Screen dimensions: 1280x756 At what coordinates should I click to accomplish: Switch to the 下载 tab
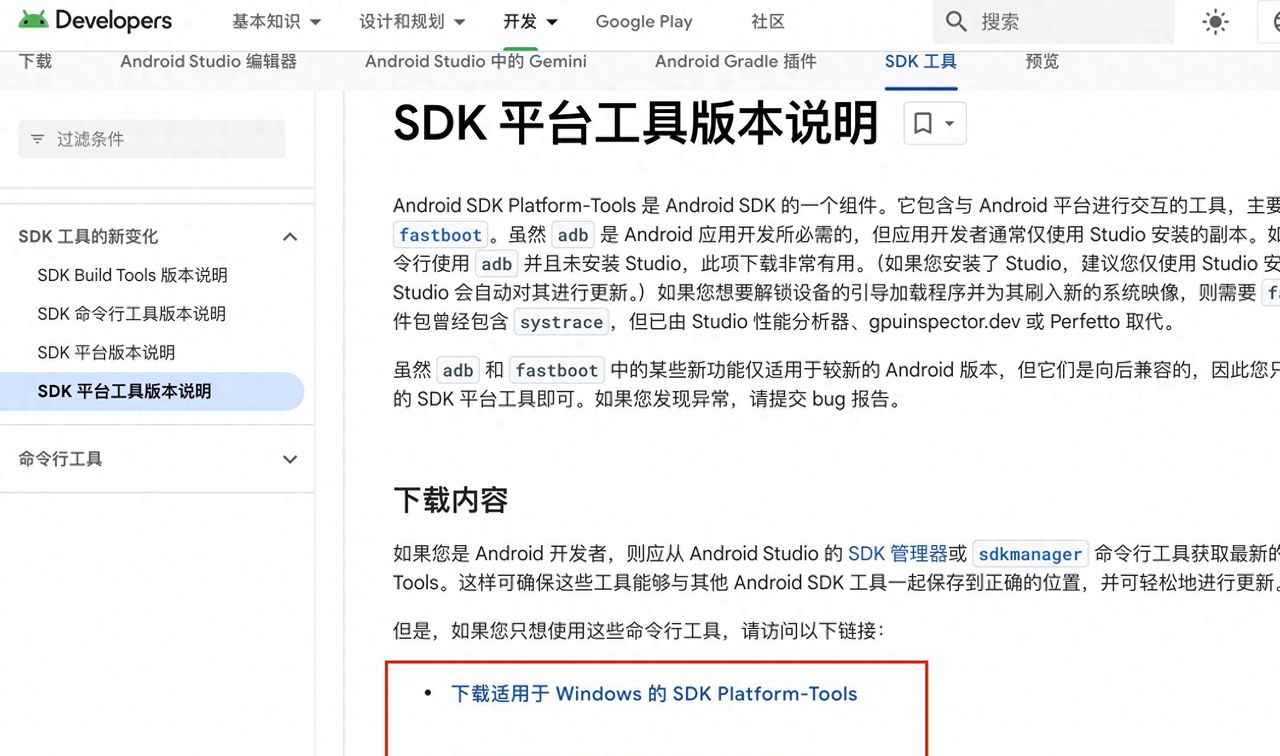(x=35, y=61)
